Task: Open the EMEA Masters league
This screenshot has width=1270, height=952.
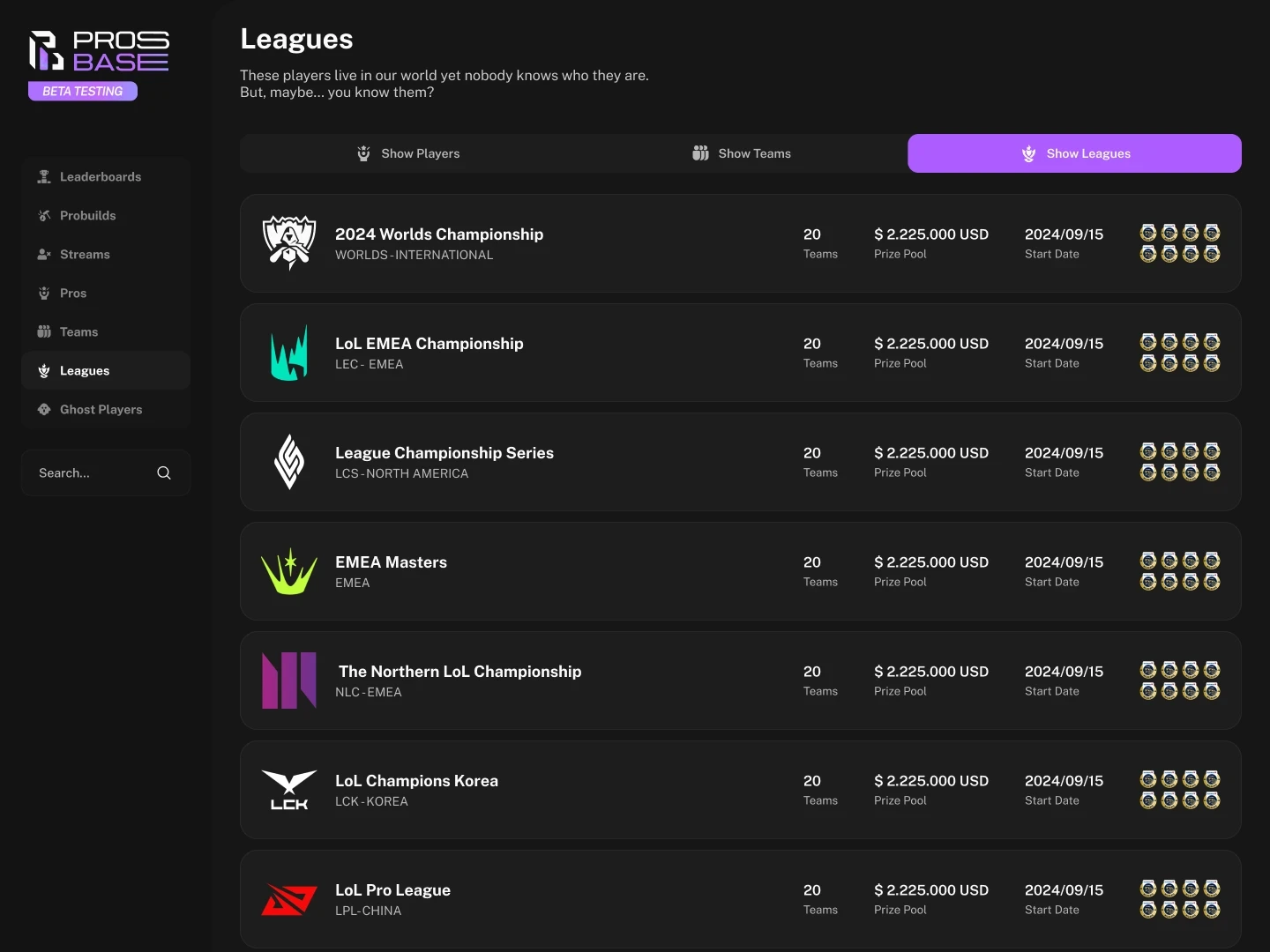Action: click(x=741, y=571)
